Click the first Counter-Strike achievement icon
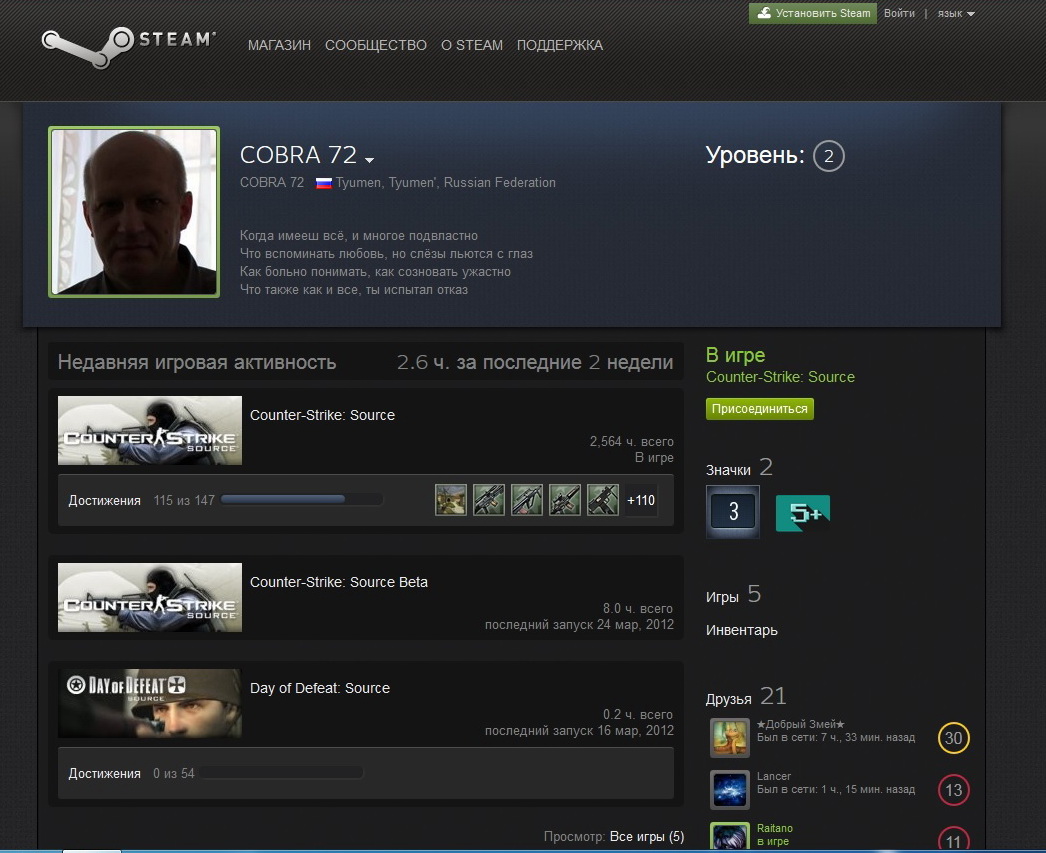 451,500
